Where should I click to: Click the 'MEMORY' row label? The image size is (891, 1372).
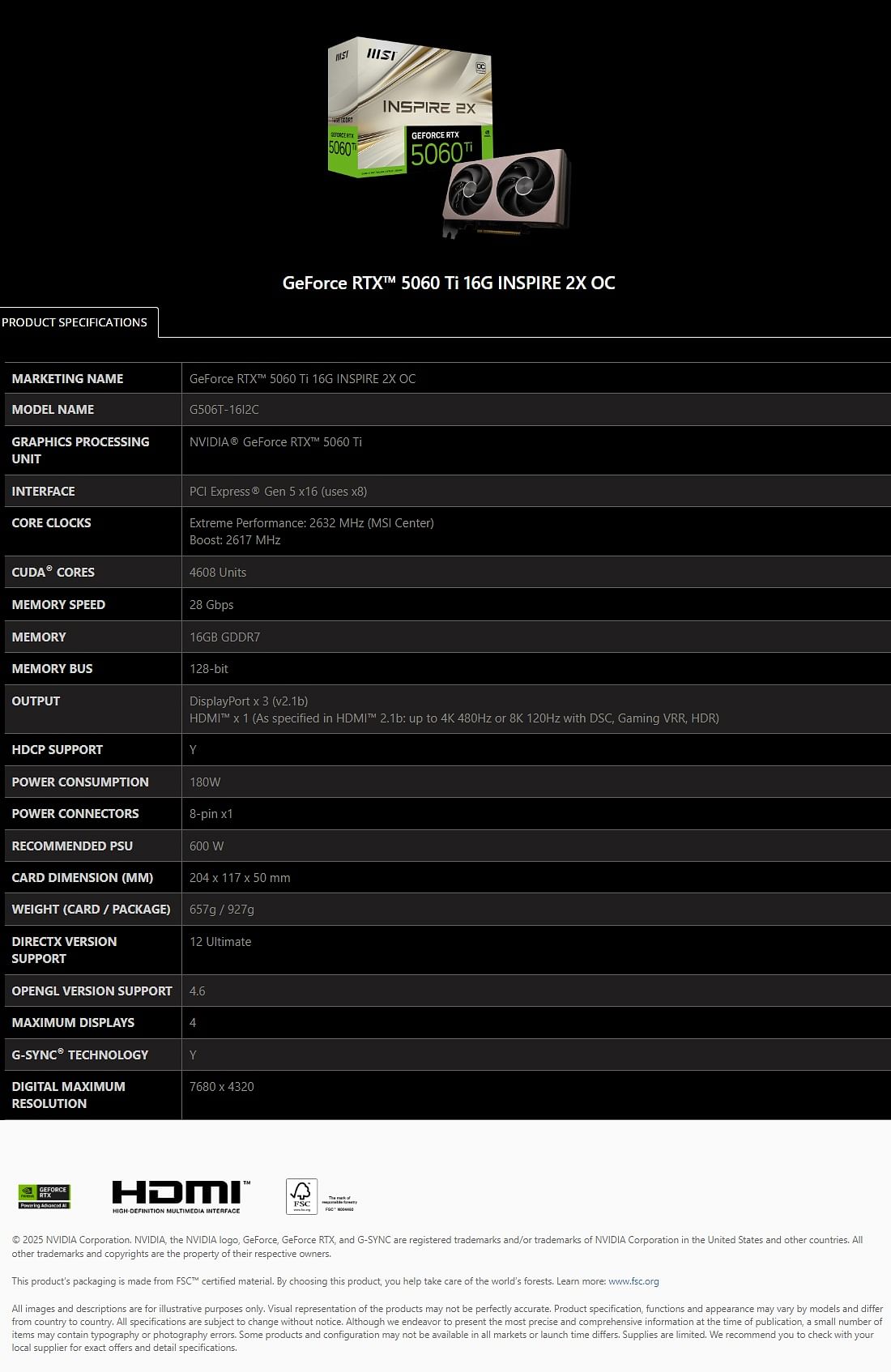39,637
